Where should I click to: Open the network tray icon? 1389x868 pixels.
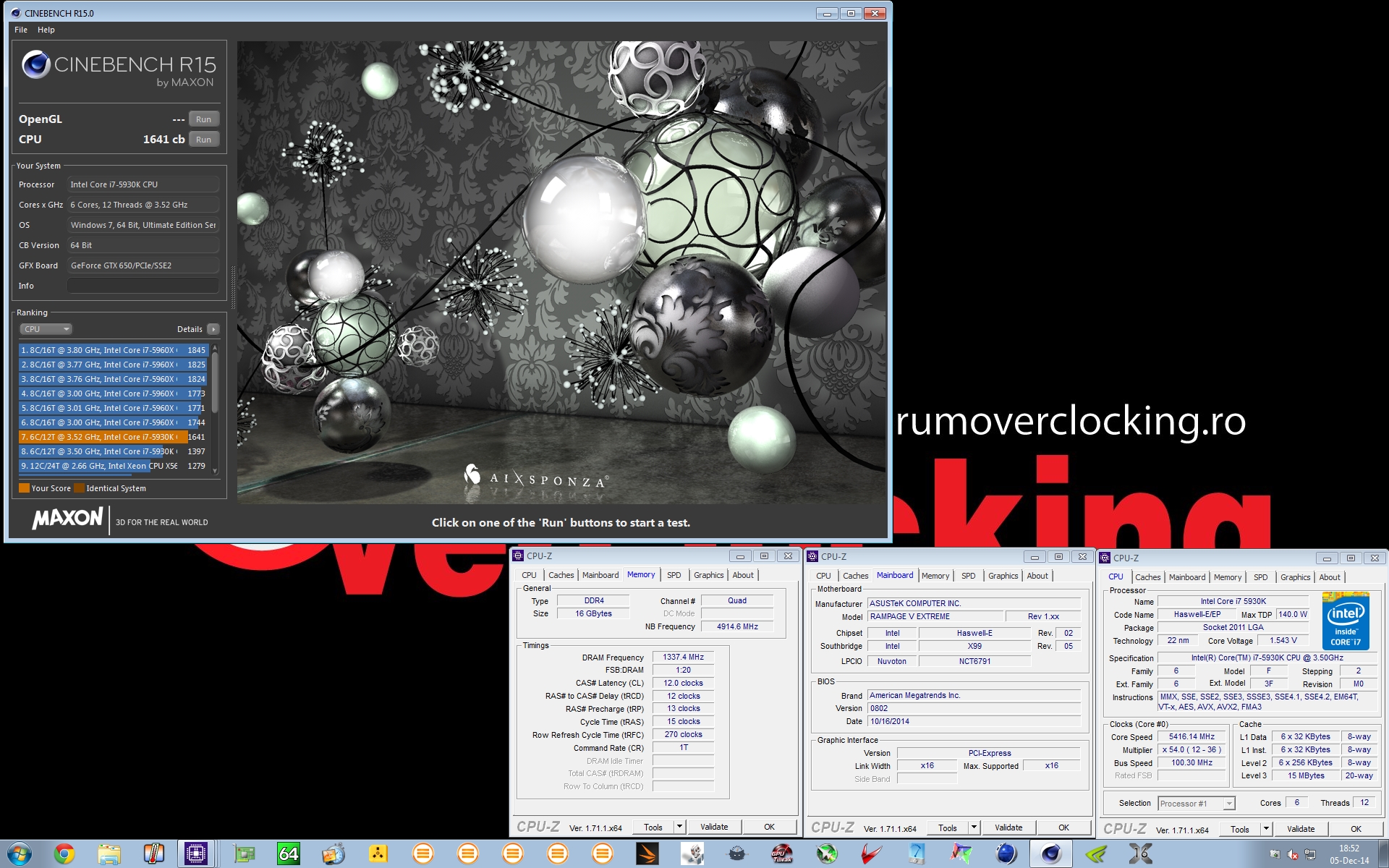1310,855
